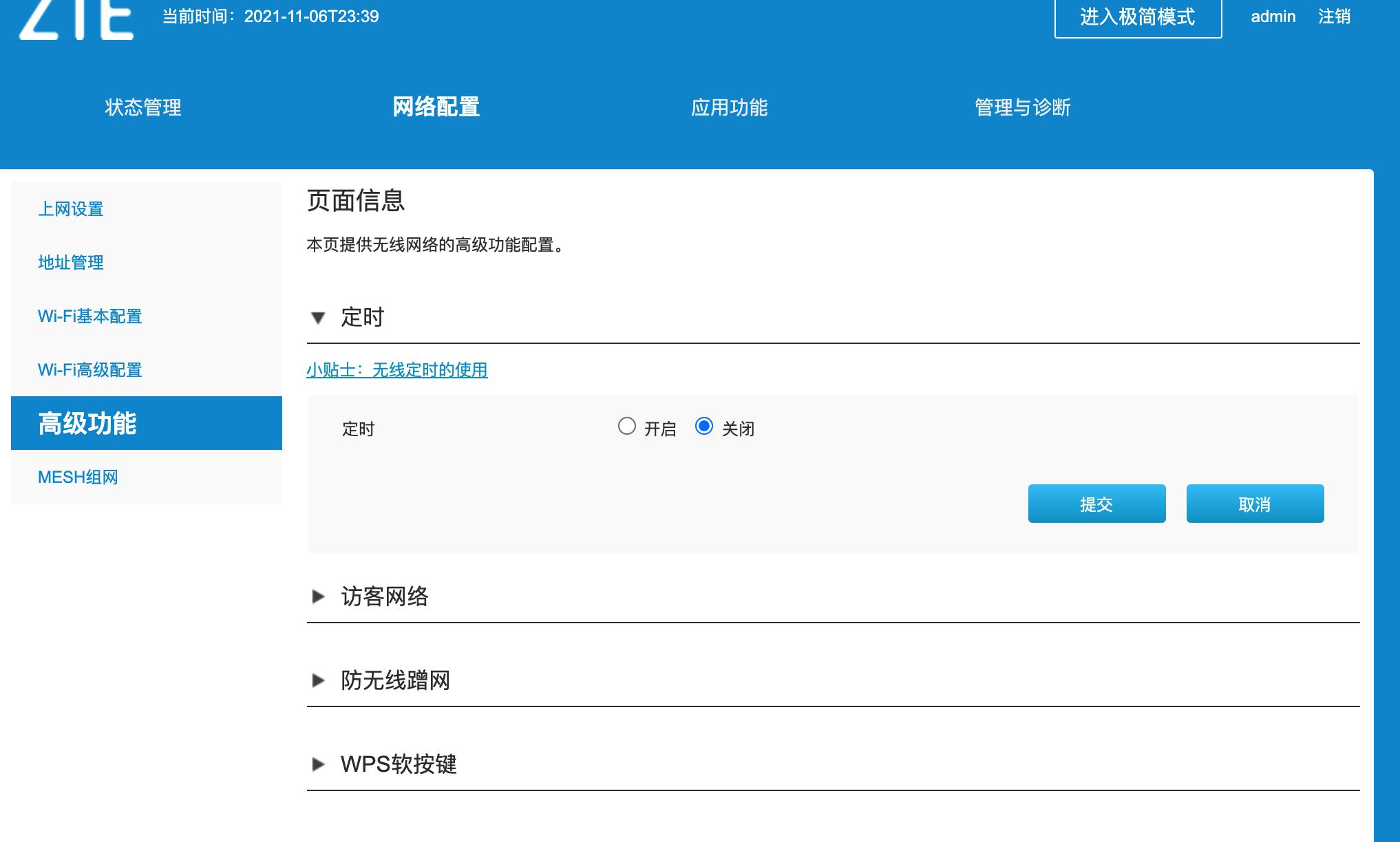
Task: Expand the 访客网络 section
Action: (x=319, y=598)
